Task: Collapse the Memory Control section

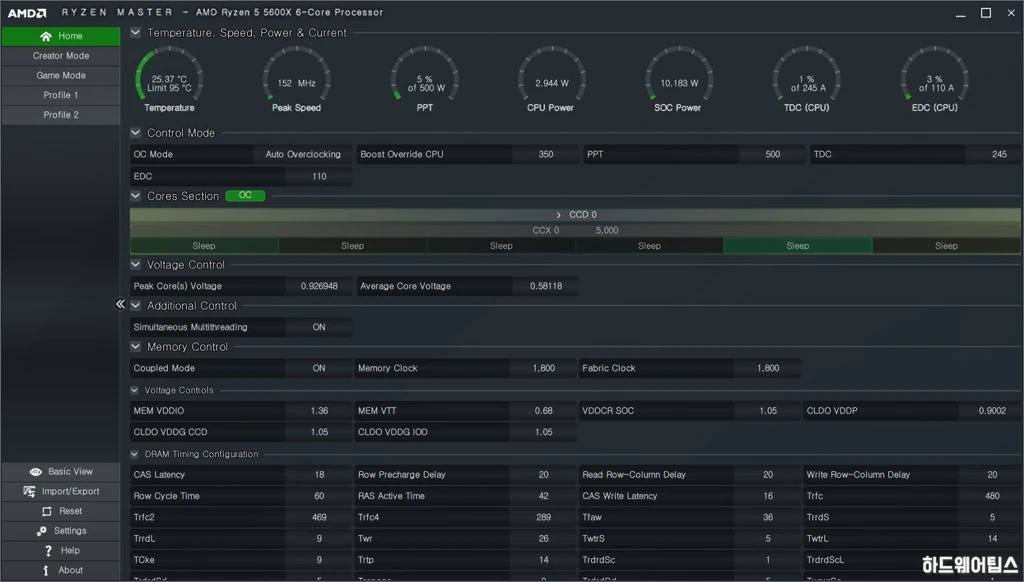Action: 135,346
